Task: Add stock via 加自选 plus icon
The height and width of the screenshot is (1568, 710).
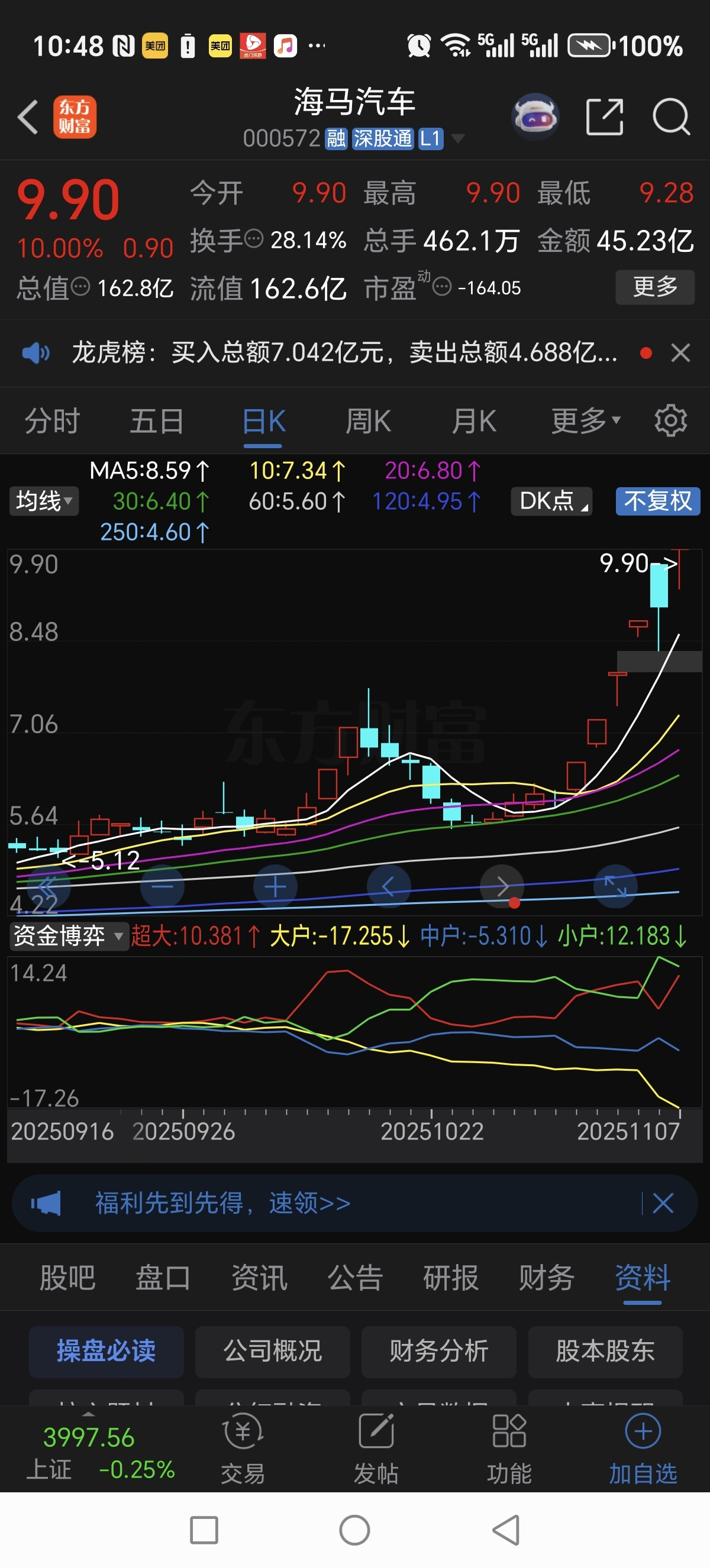Action: (643, 1431)
